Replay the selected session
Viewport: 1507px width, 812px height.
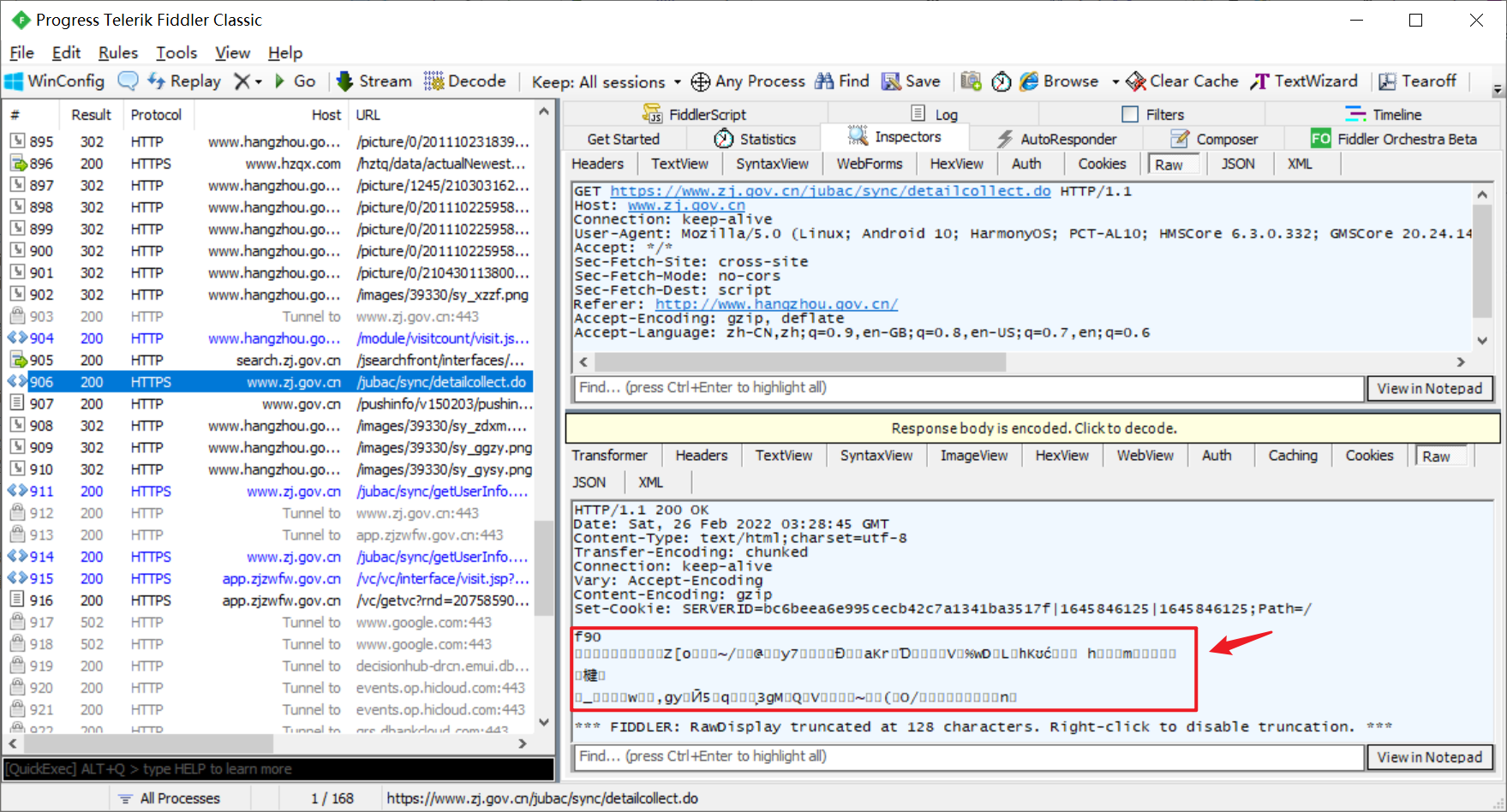click(184, 81)
